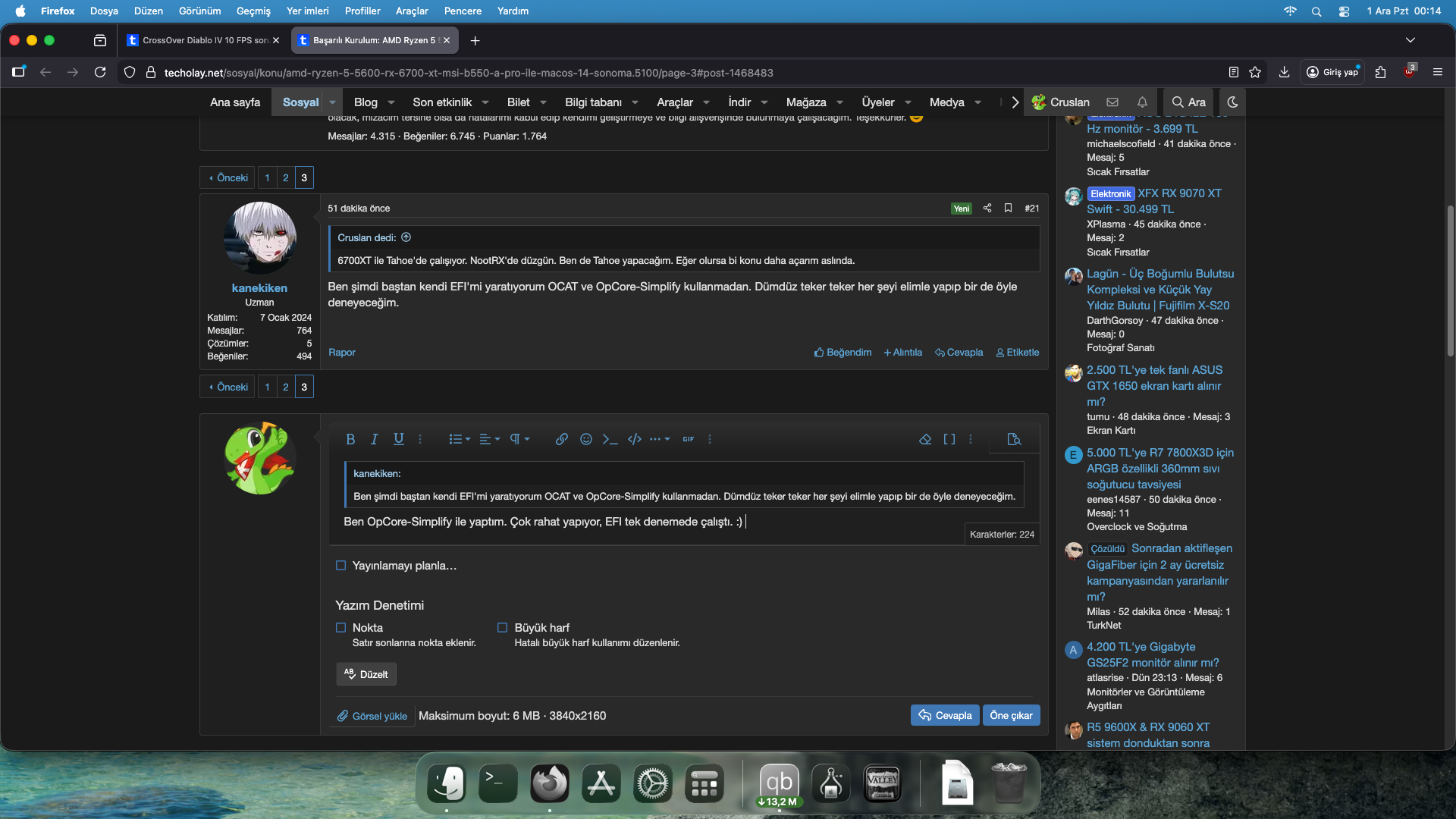The image size is (1456, 819).
Task: Report post #21 via Rapor
Action: point(341,352)
